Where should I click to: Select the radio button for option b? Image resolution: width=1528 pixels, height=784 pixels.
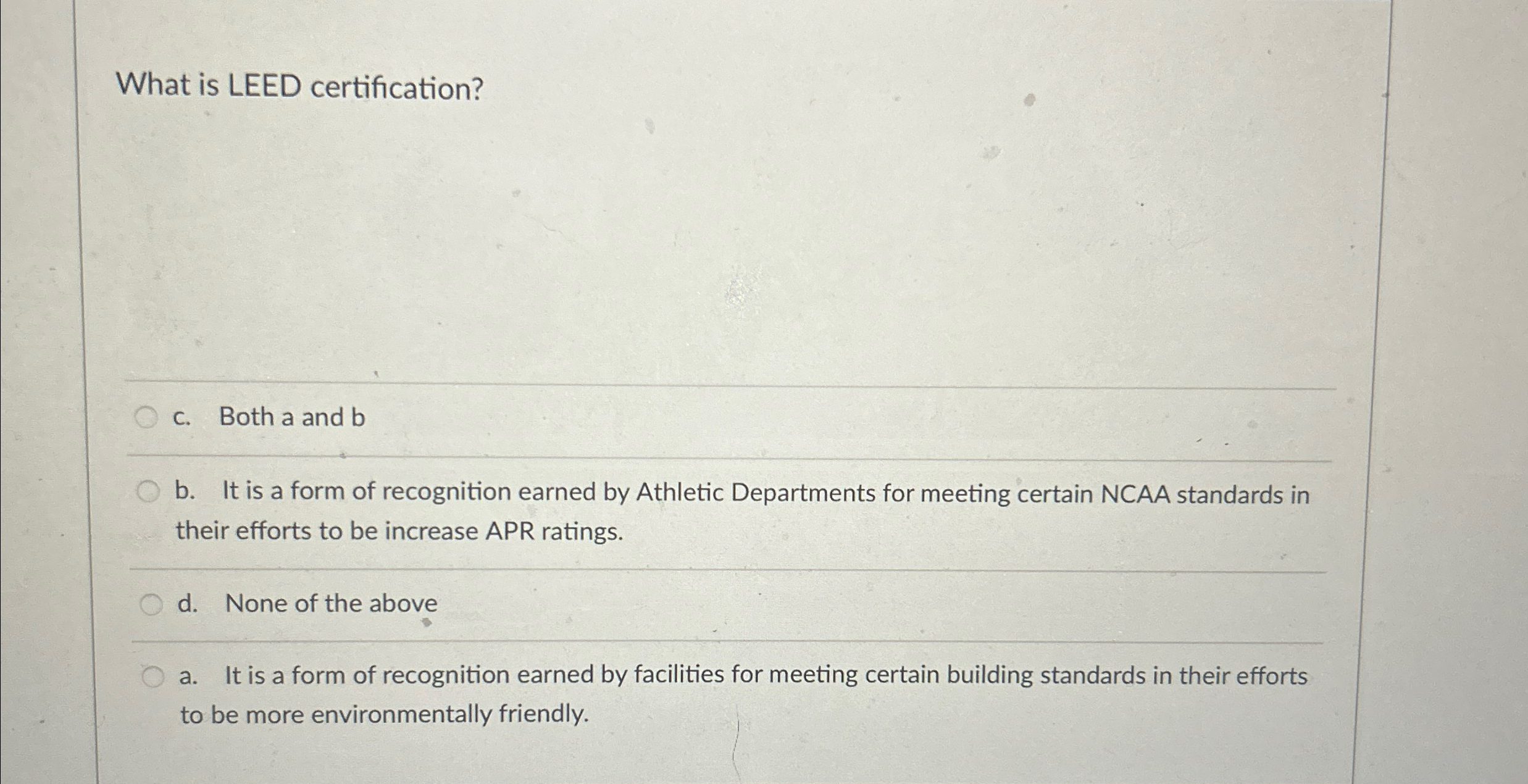click(x=148, y=492)
